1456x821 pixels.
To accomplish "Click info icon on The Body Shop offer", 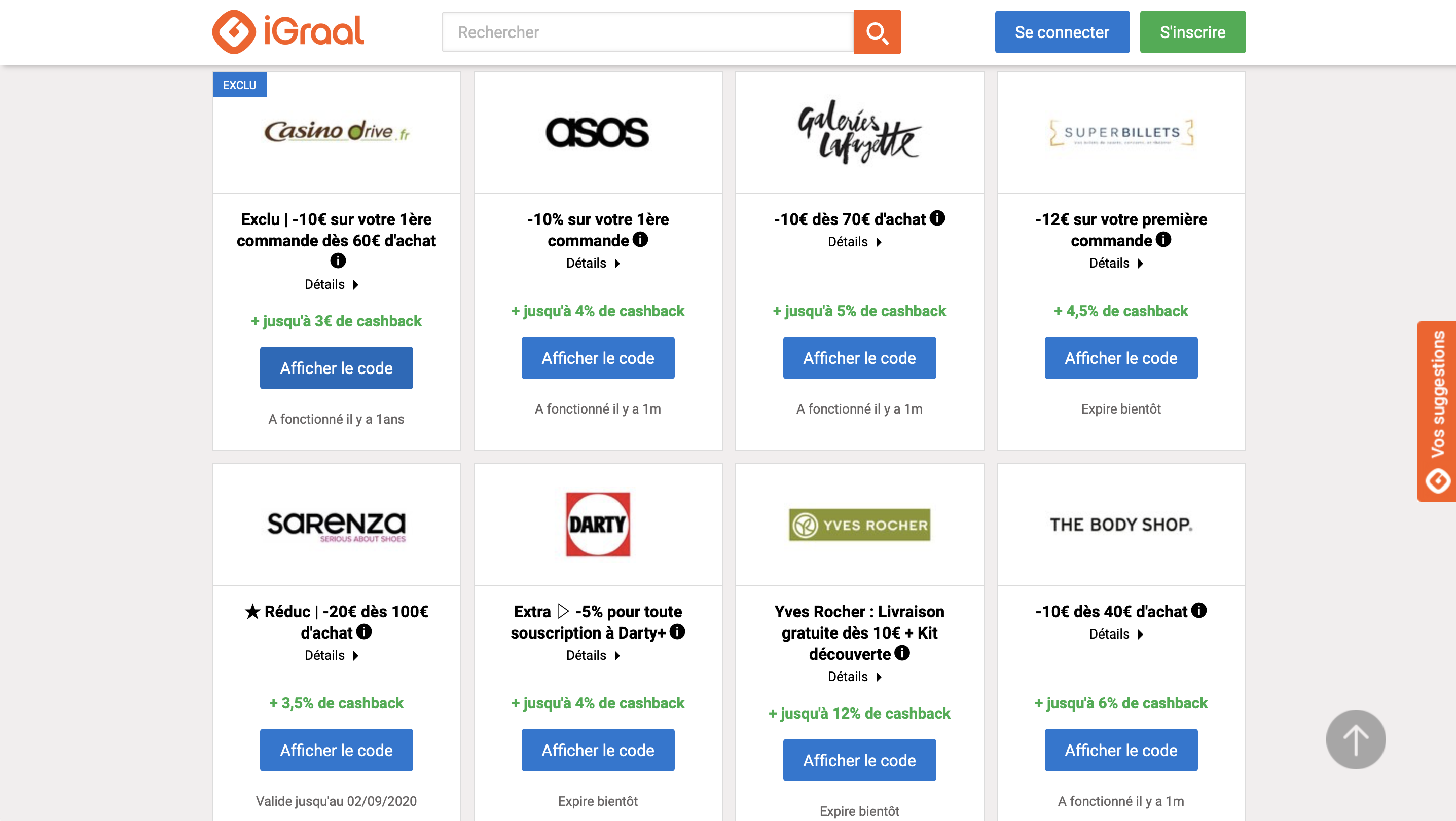I will (1198, 611).
